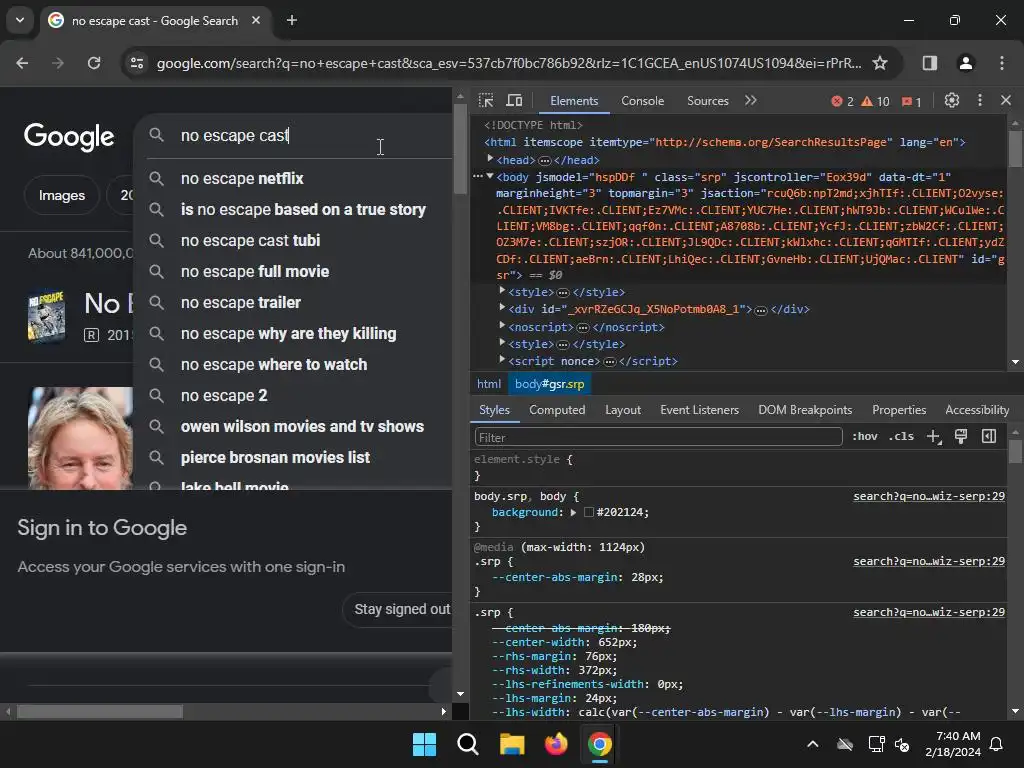This screenshot has width=1024, height=768.
Task: Click the Google search box text
Action: coord(234,135)
